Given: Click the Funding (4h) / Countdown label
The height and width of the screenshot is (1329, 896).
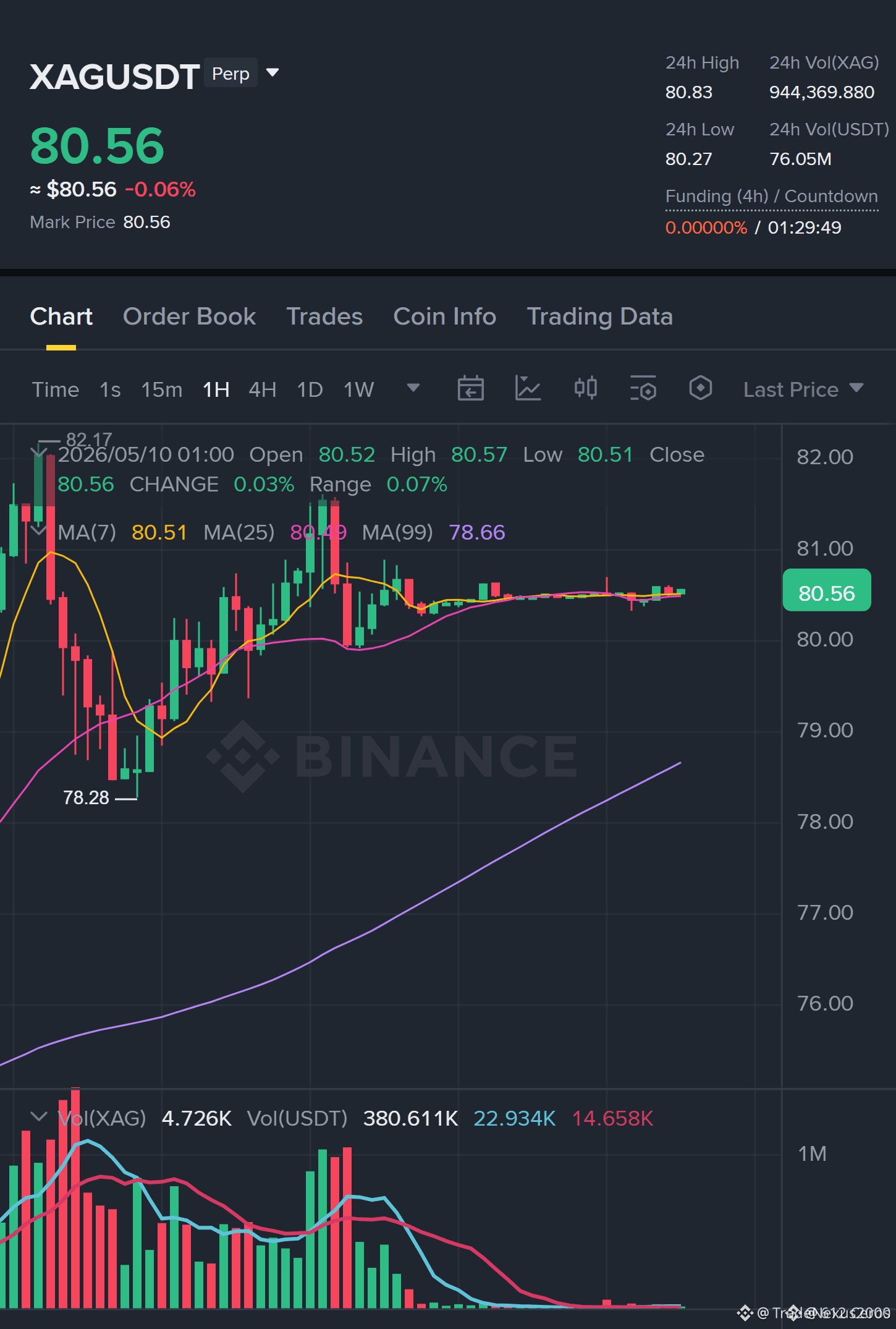Looking at the screenshot, I should (772, 197).
